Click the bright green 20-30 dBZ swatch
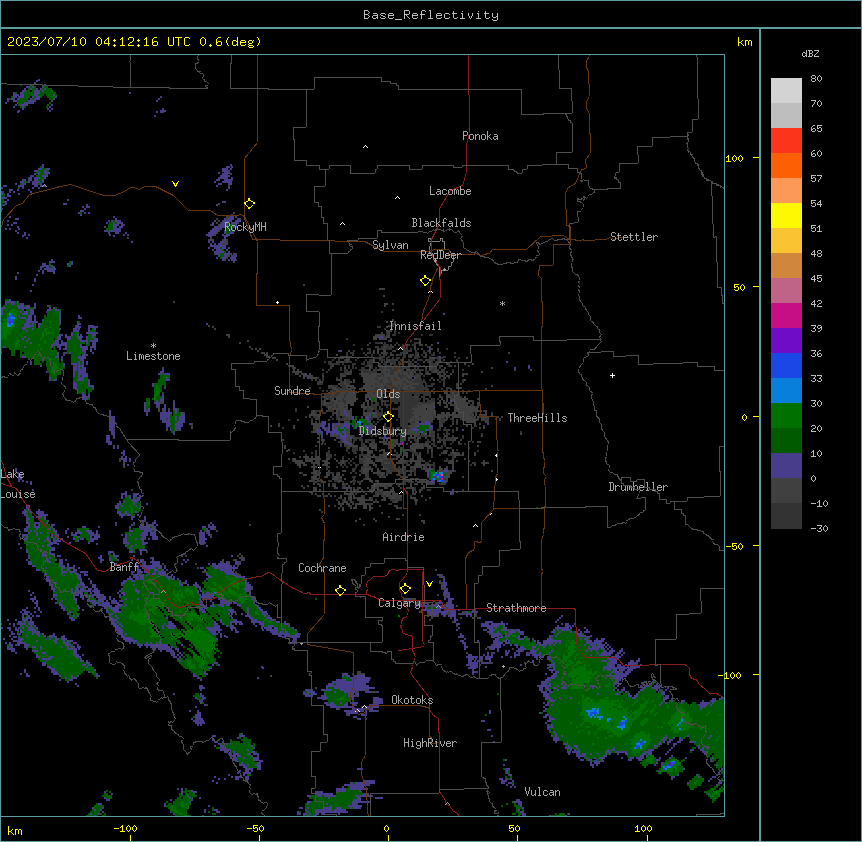The height and width of the screenshot is (842, 862). [x=786, y=416]
